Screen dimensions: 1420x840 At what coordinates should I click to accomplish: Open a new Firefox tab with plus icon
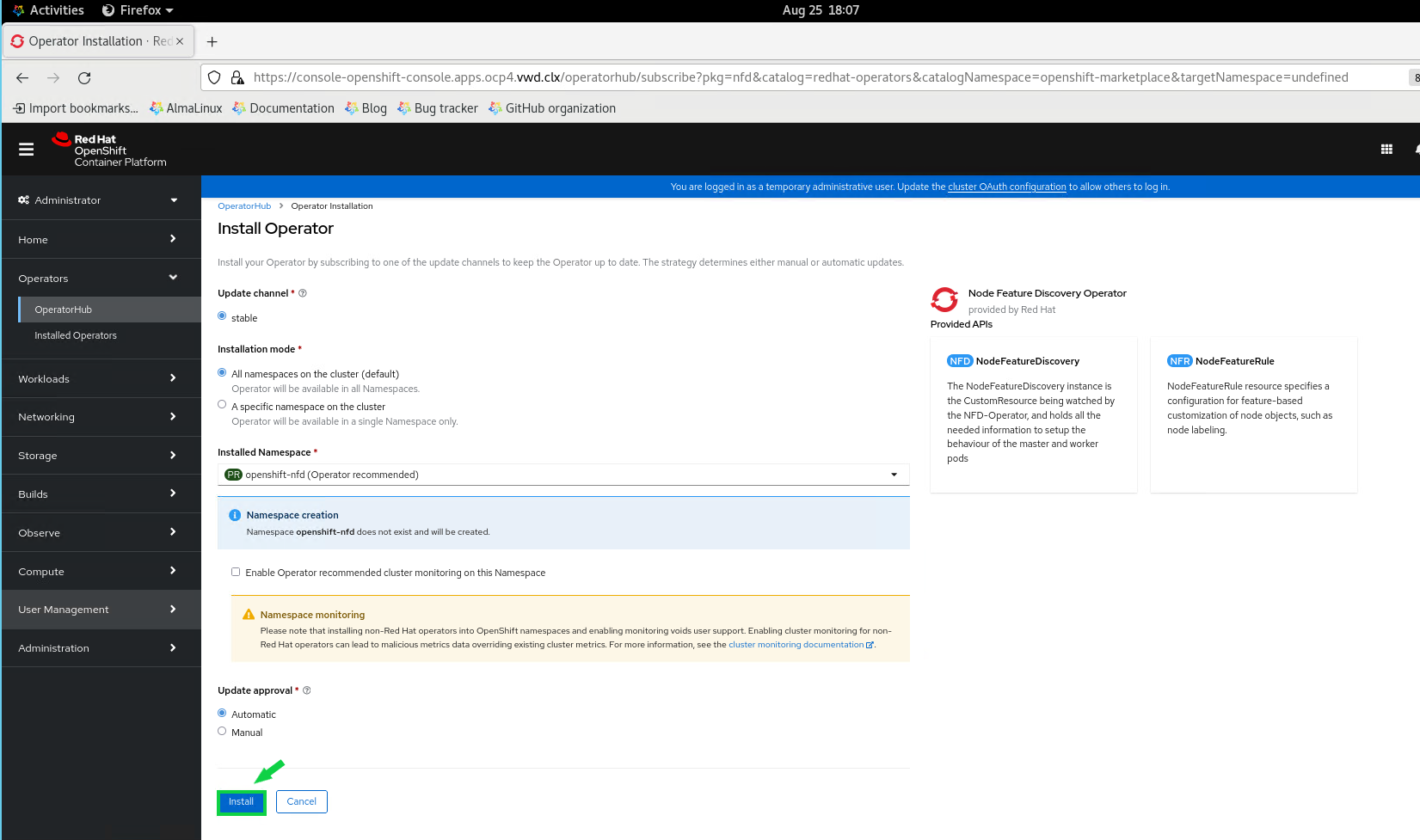click(x=212, y=41)
